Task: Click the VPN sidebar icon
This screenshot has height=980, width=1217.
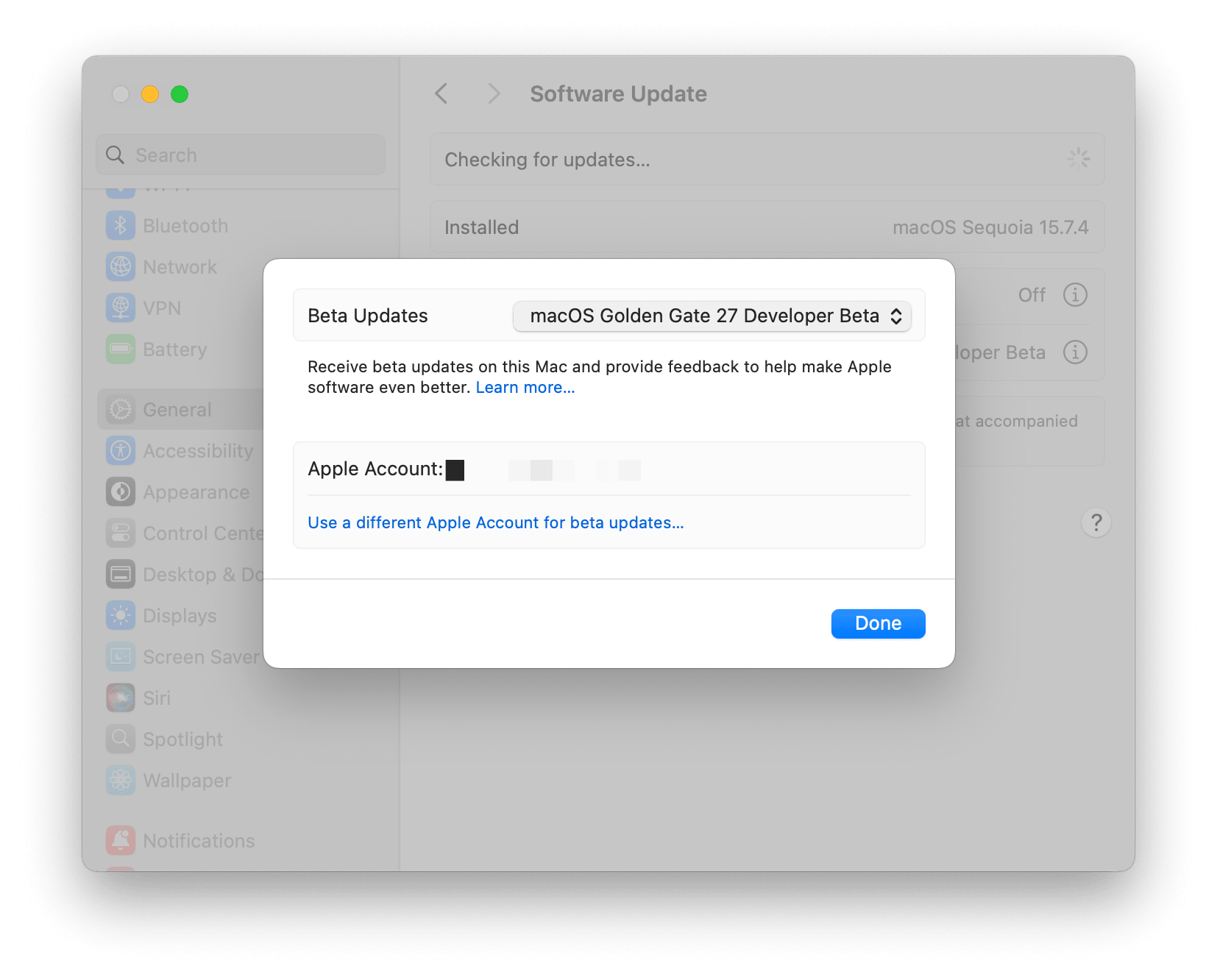Action: coord(121,308)
